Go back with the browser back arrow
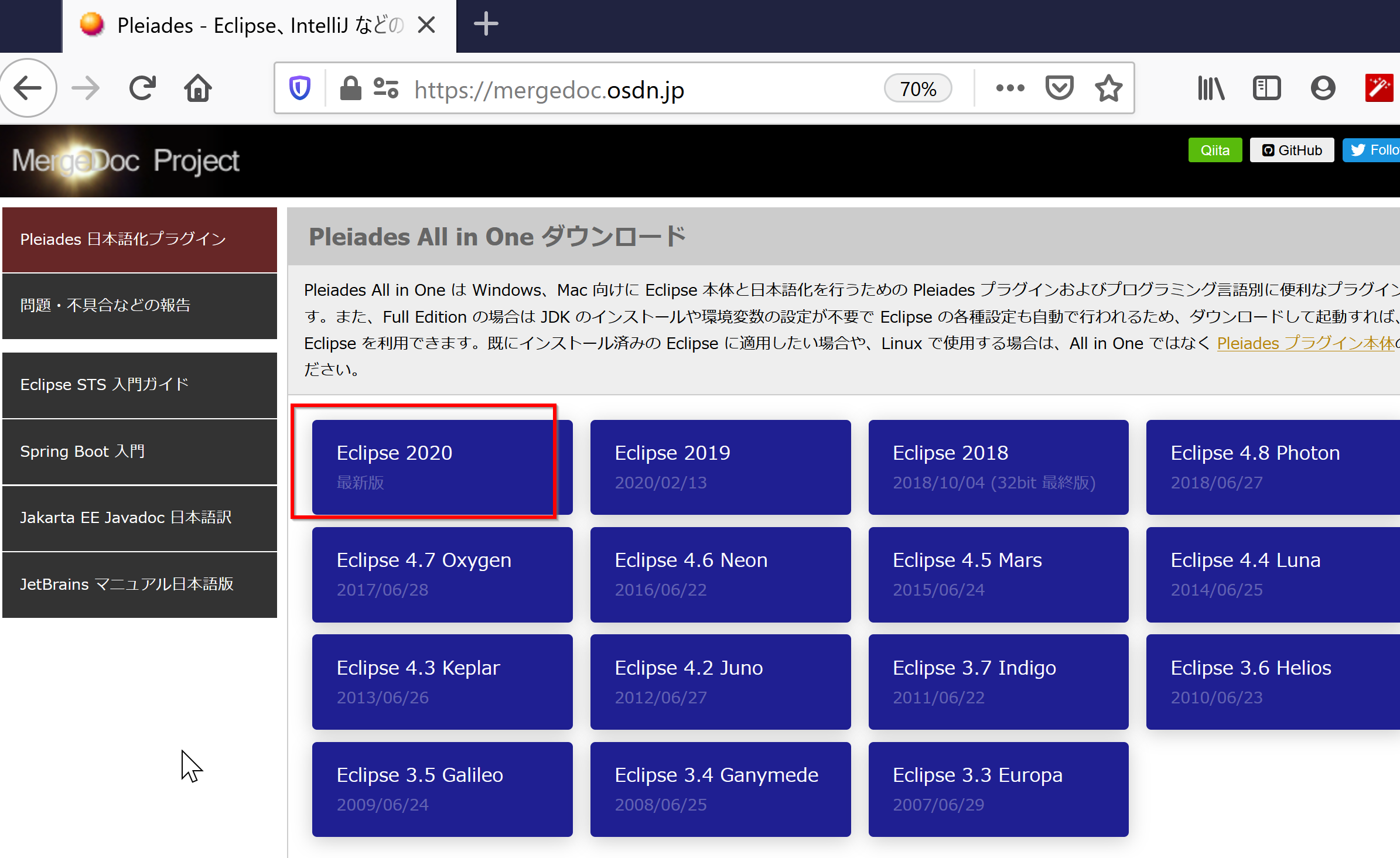Image resolution: width=1400 pixels, height=858 pixels. 28,88
